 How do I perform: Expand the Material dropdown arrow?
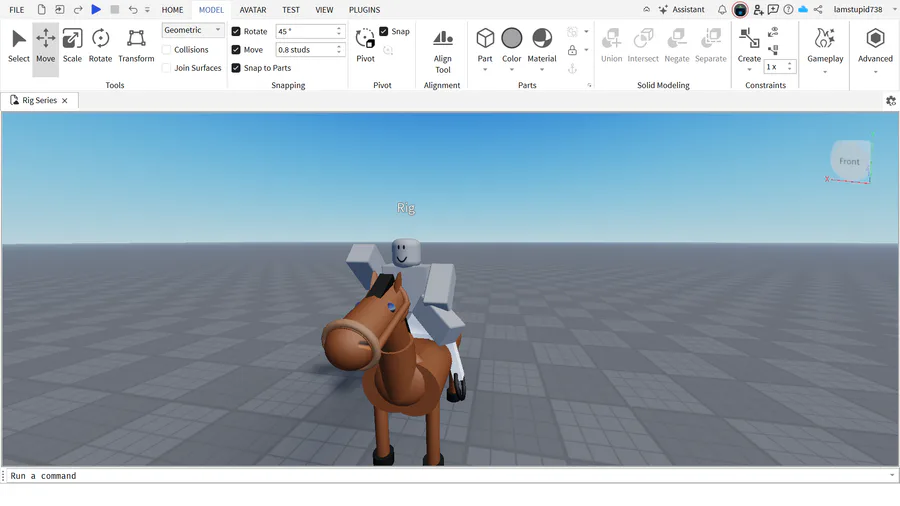[x=542, y=70]
